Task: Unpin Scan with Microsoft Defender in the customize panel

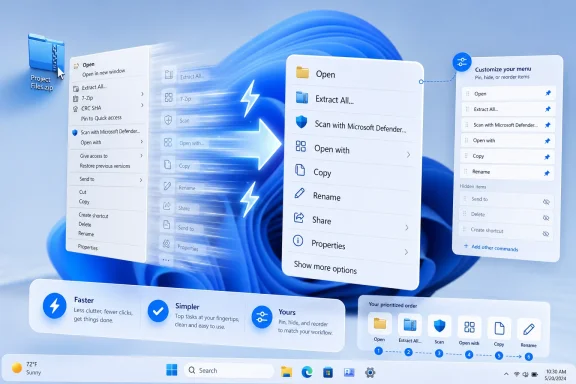Action: click(548, 125)
